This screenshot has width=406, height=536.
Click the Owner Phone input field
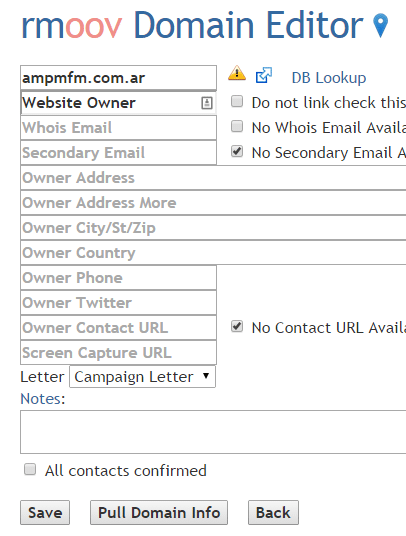(x=119, y=278)
